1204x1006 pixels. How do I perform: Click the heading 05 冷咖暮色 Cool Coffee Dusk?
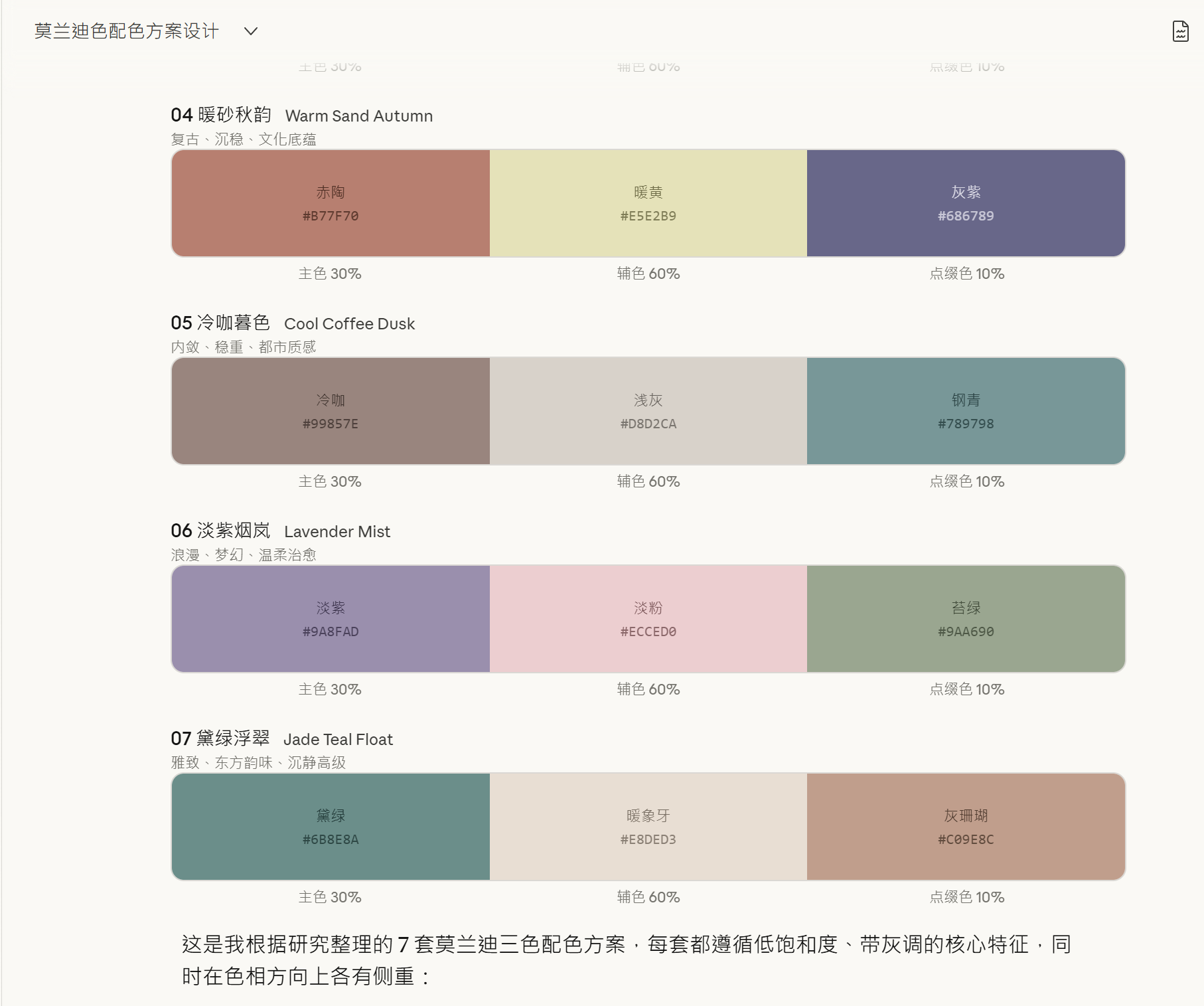click(x=293, y=323)
